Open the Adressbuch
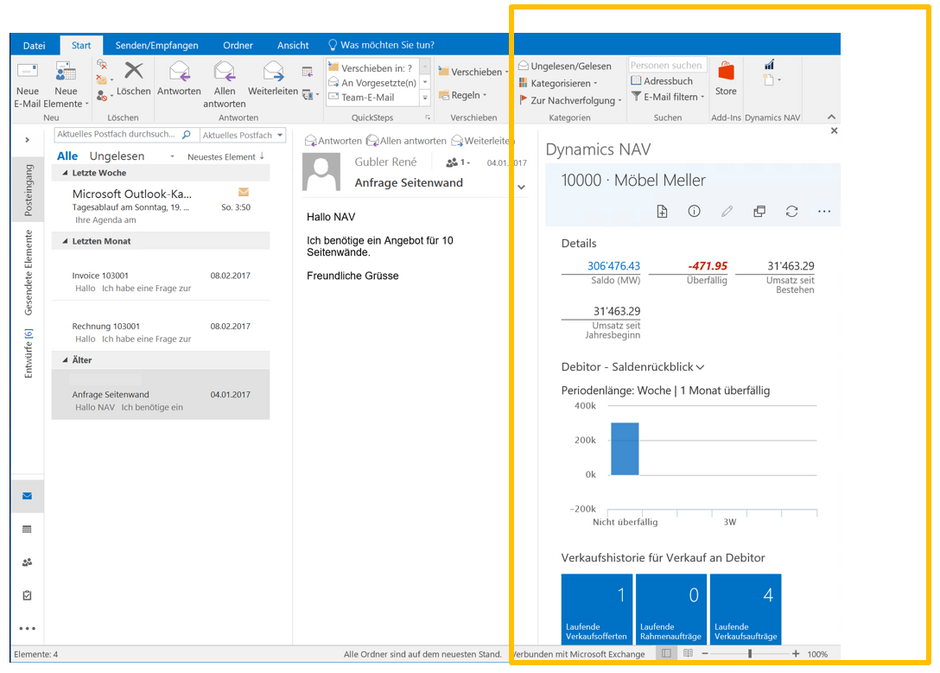Viewport: 940px width, 673px height. point(662,81)
